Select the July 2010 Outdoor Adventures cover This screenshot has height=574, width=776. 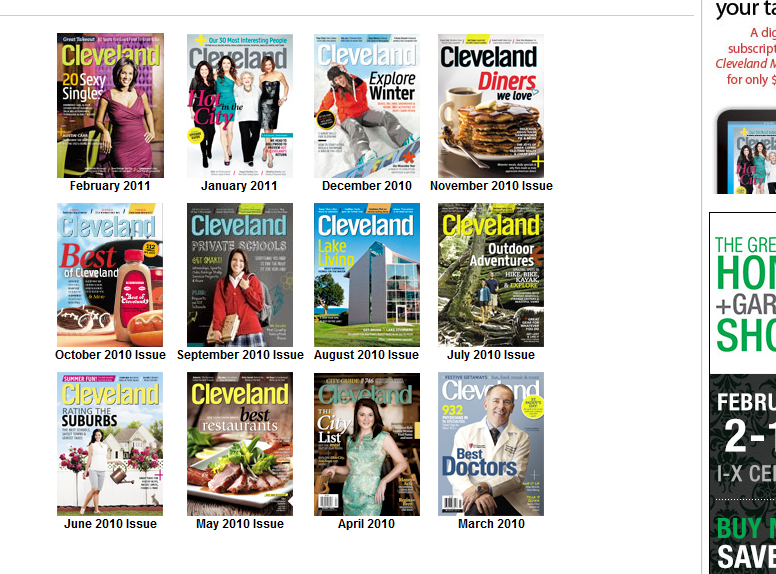(x=491, y=275)
